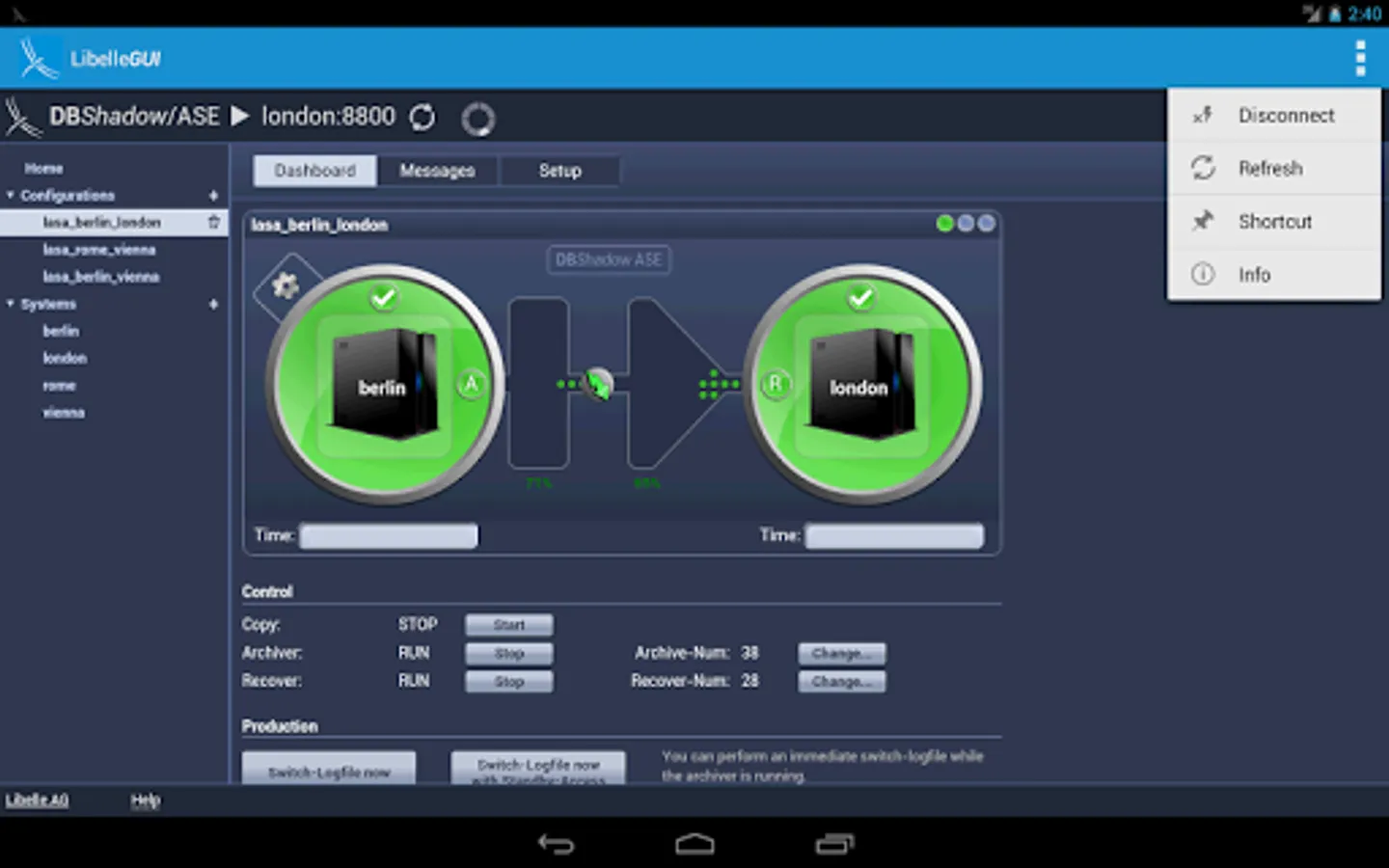Click the middle grey status dot

(966, 224)
